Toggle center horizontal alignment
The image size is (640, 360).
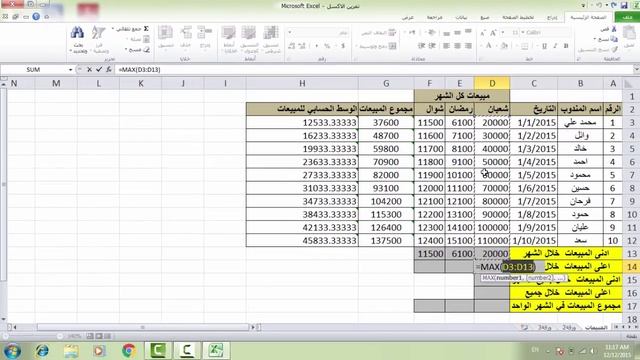[x=458, y=46]
